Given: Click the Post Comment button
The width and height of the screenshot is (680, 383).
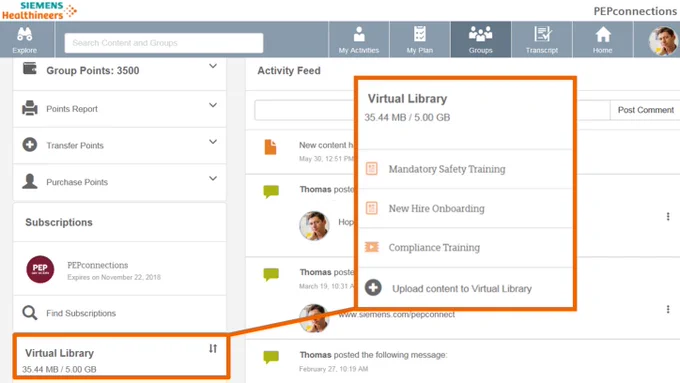Looking at the screenshot, I should 645,110.
